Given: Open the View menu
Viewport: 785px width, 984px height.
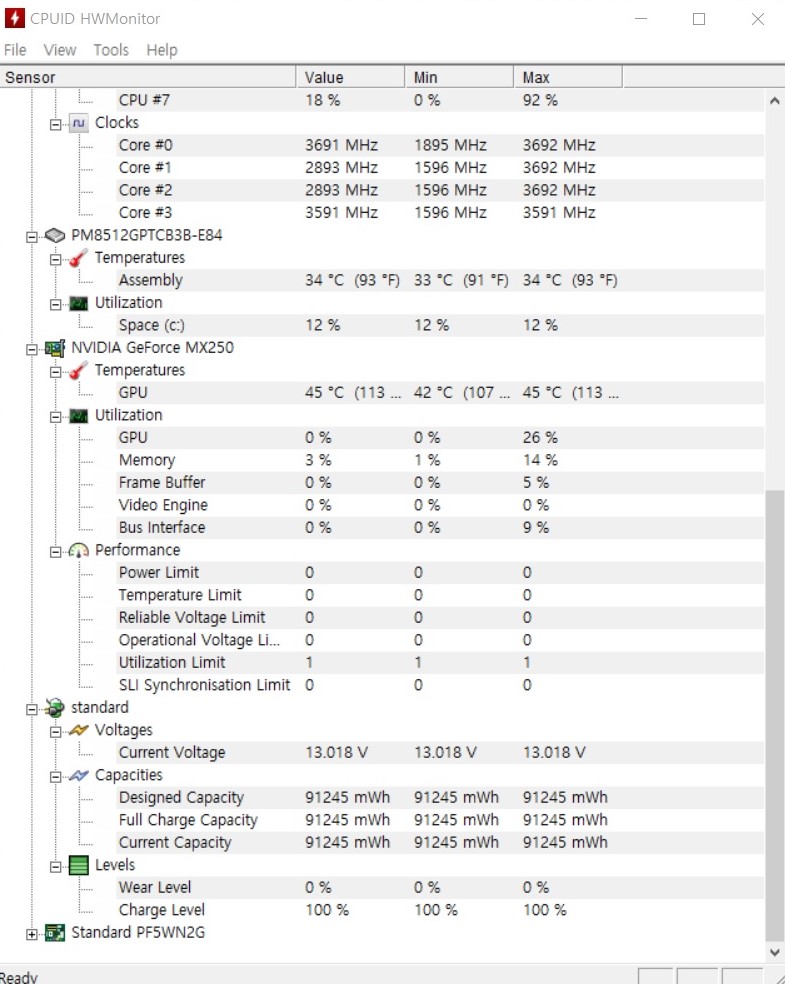Looking at the screenshot, I should (x=60, y=50).
